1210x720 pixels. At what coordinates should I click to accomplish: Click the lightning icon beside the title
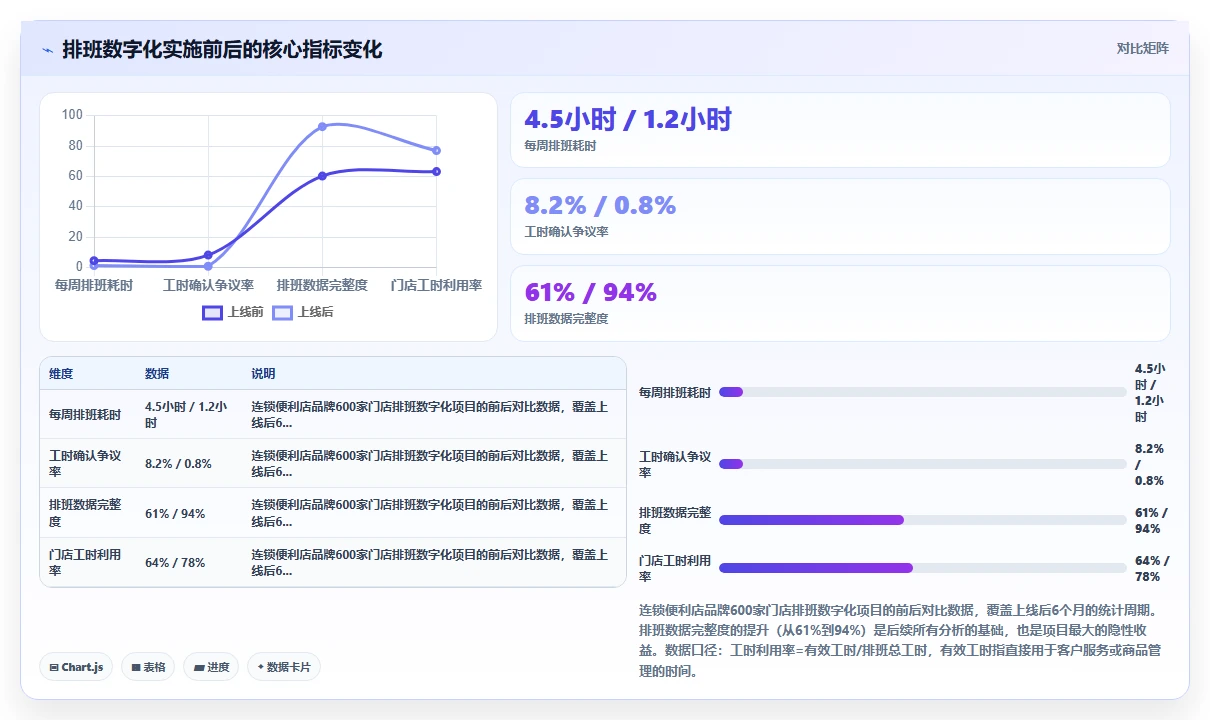coord(47,49)
